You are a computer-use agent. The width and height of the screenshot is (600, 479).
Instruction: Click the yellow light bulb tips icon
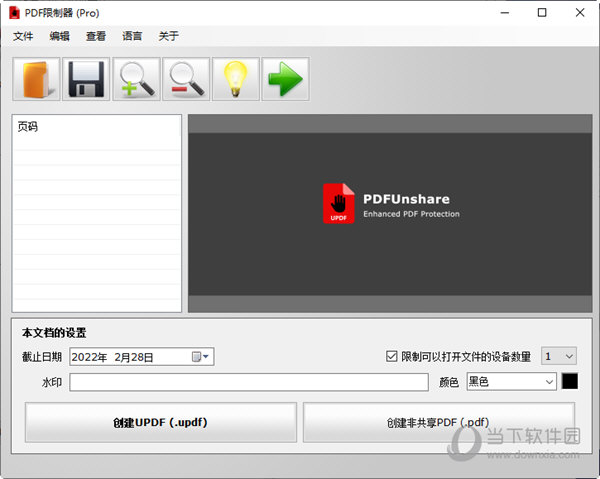tap(236, 79)
